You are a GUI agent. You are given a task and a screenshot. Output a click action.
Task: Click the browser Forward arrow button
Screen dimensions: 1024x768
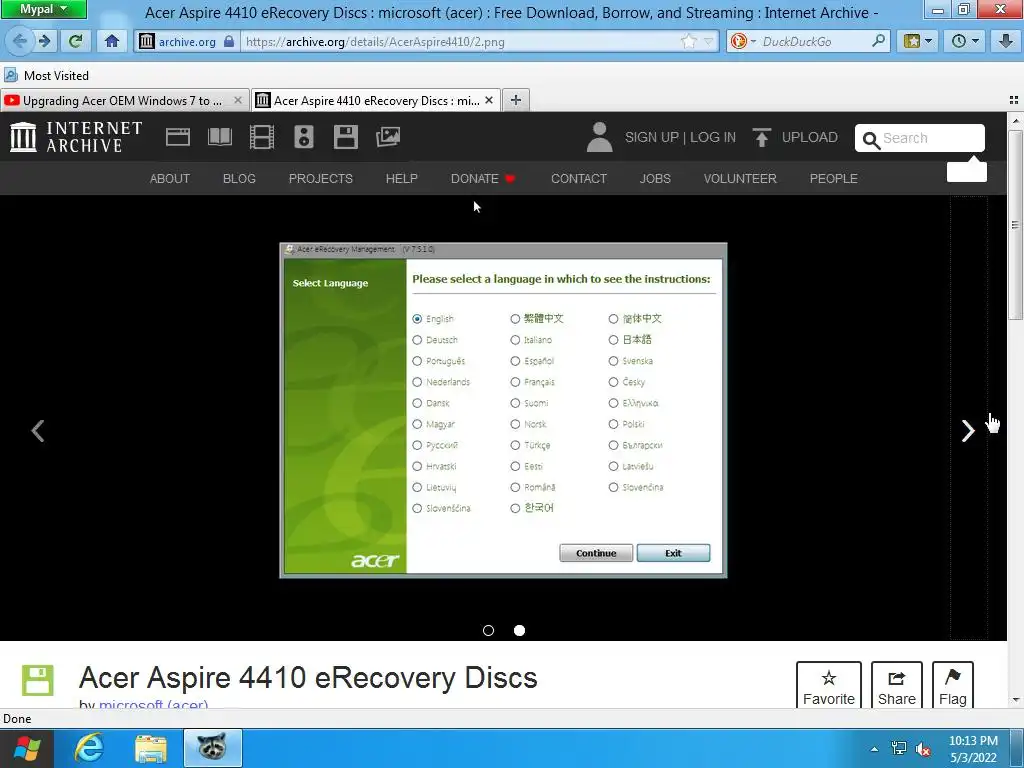pyautogui.click(x=44, y=41)
